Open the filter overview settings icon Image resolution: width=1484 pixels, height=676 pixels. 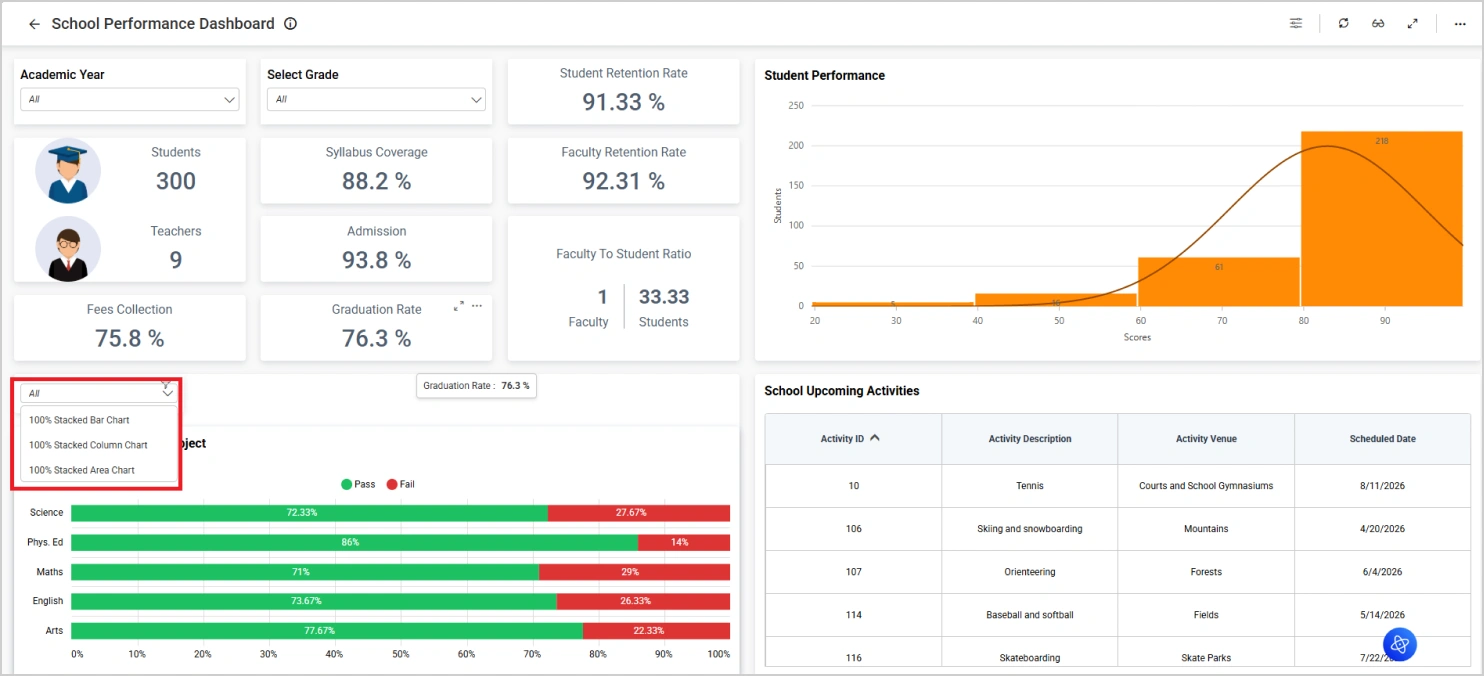1296,24
